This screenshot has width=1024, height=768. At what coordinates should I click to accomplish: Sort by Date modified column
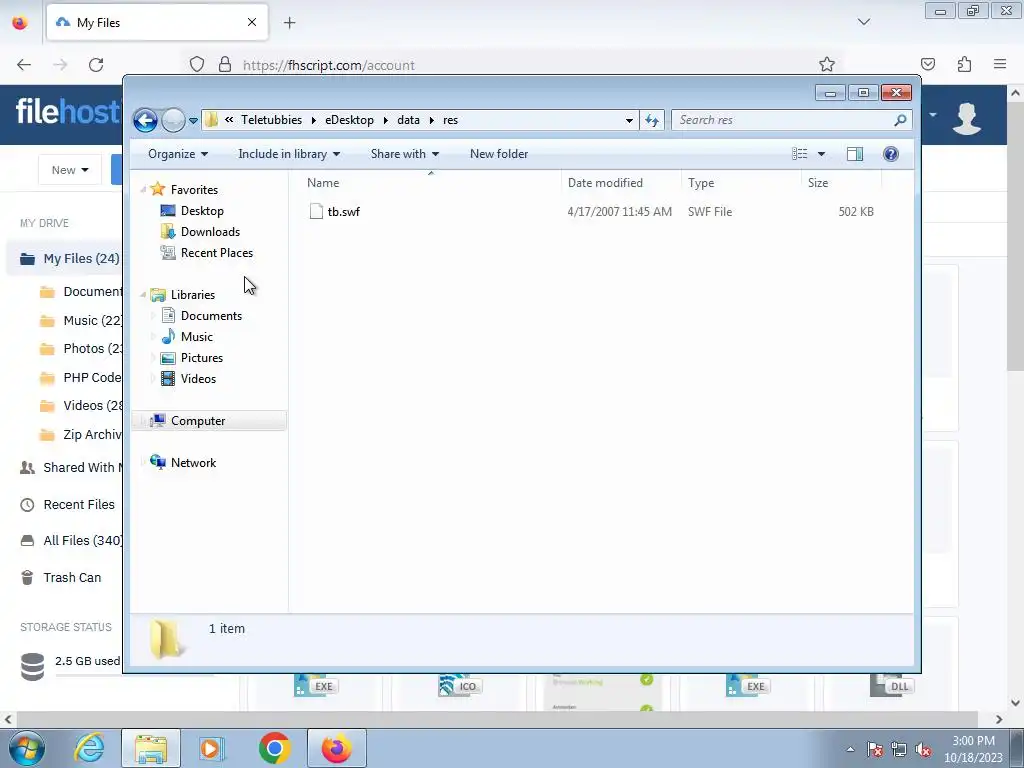(621, 183)
